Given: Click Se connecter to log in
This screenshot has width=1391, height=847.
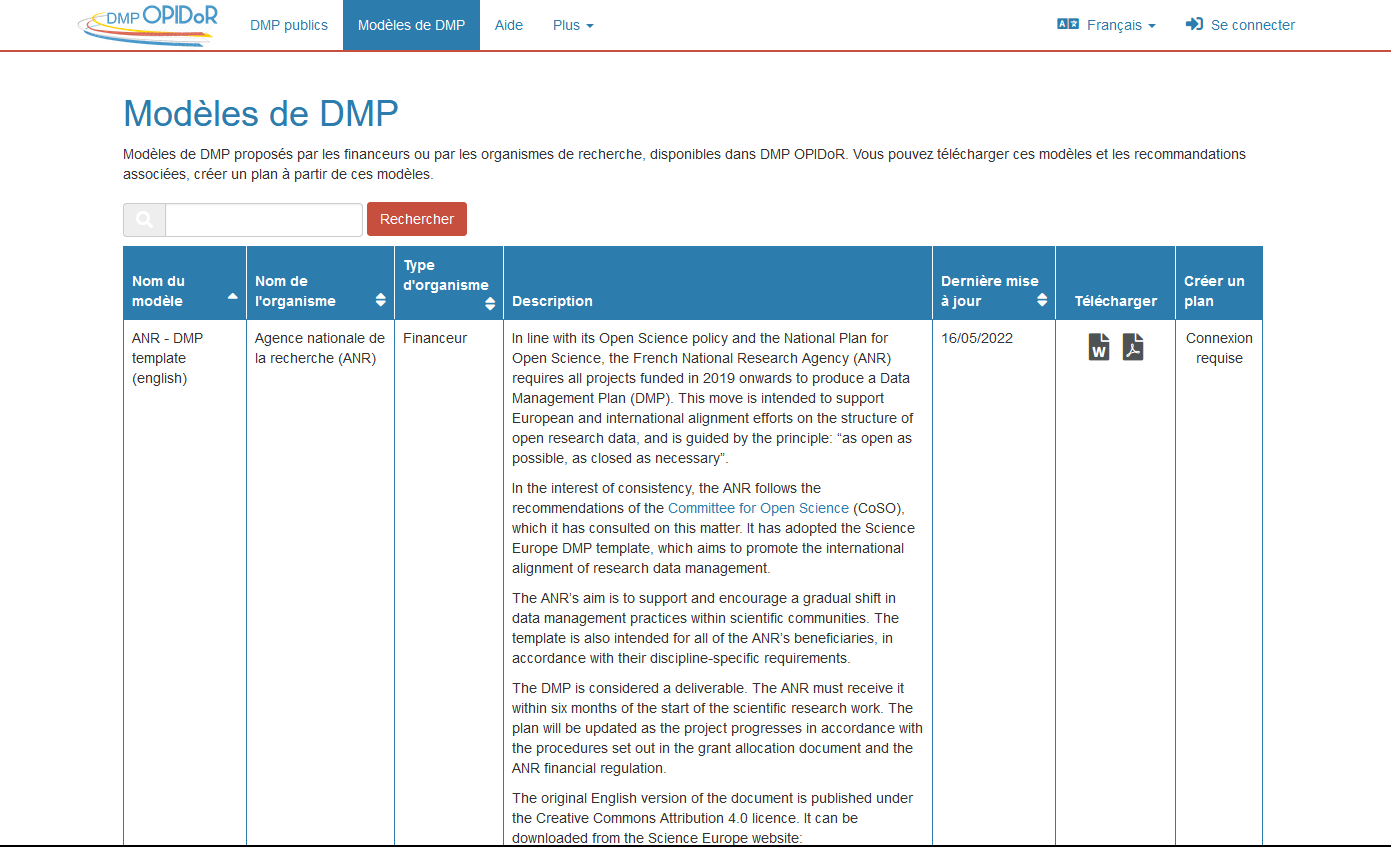Looking at the screenshot, I should coord(1251,24).
